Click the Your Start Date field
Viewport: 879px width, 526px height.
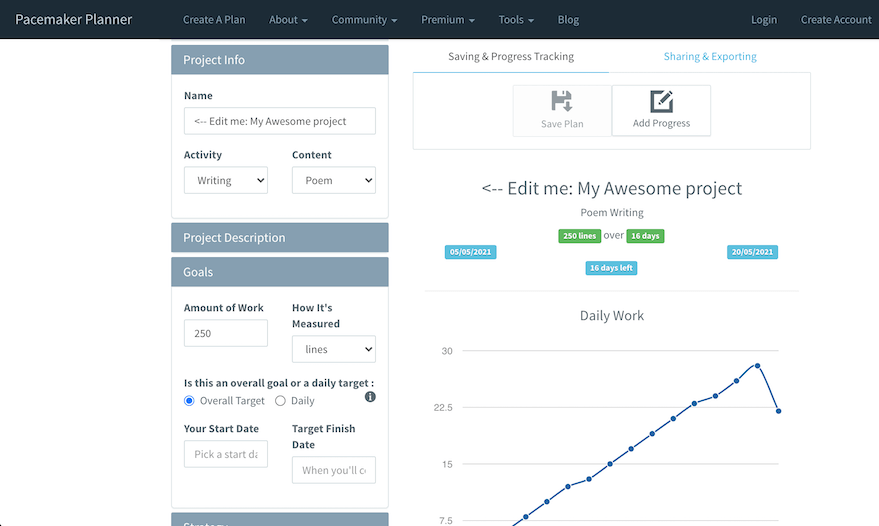[x=226, y=454]
